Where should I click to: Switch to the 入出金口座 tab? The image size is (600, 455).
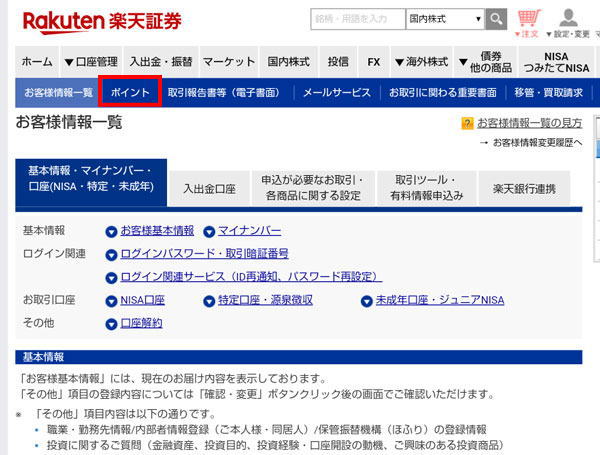pos(208,189)
